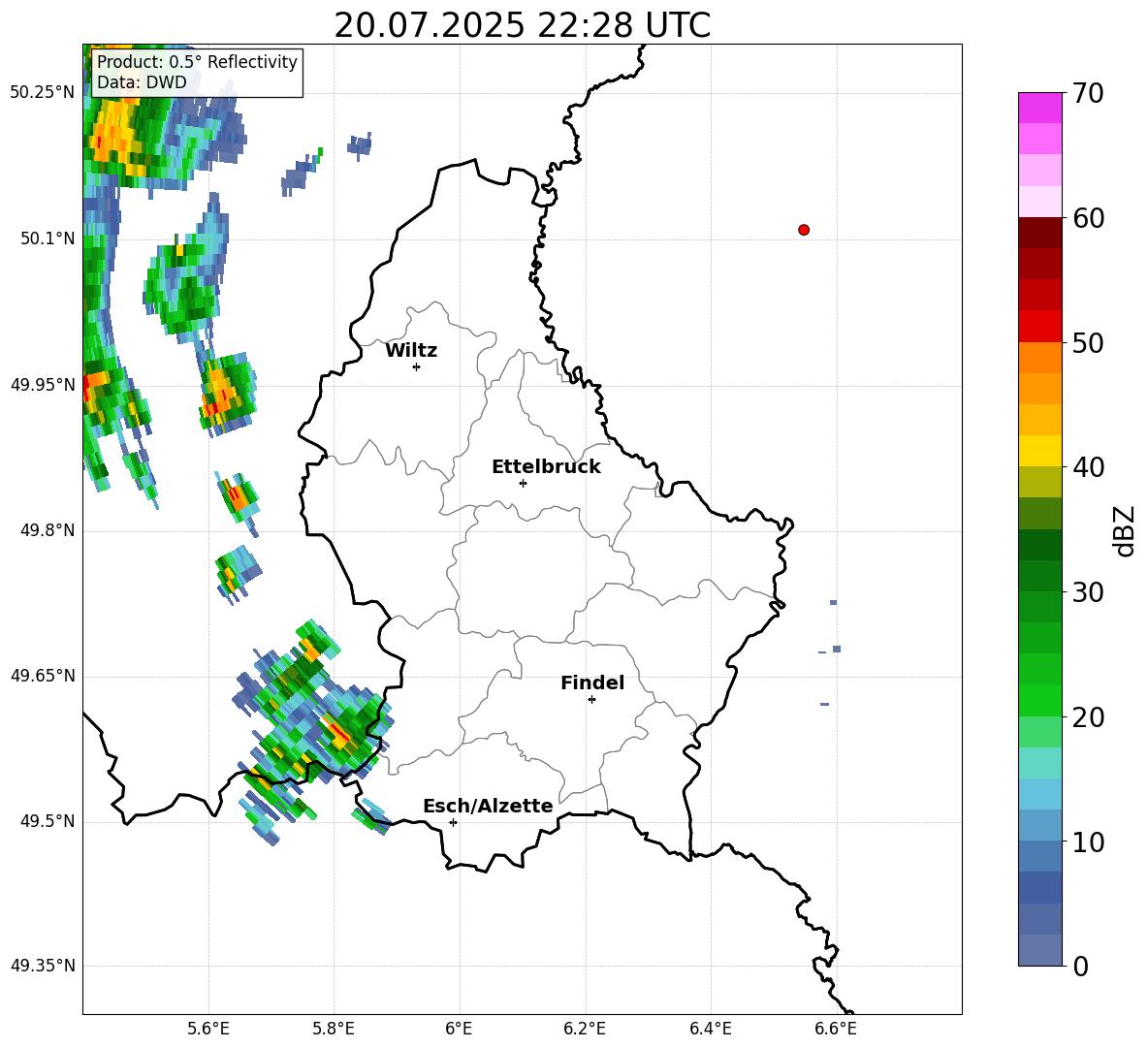Click the orange colorbar segment at 50
This screenshot has height=1048, width=1148.
click(x=1040, y=357)
